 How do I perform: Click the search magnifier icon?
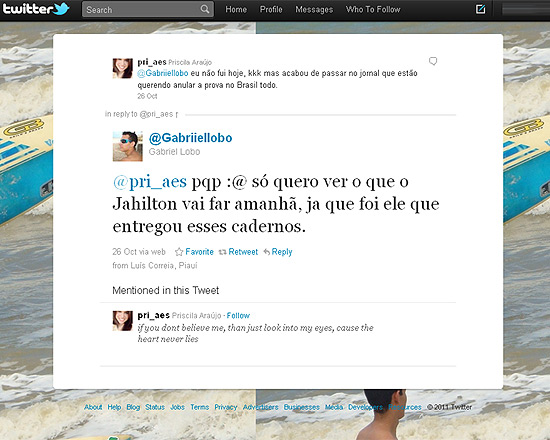click(x=205, y=9)
